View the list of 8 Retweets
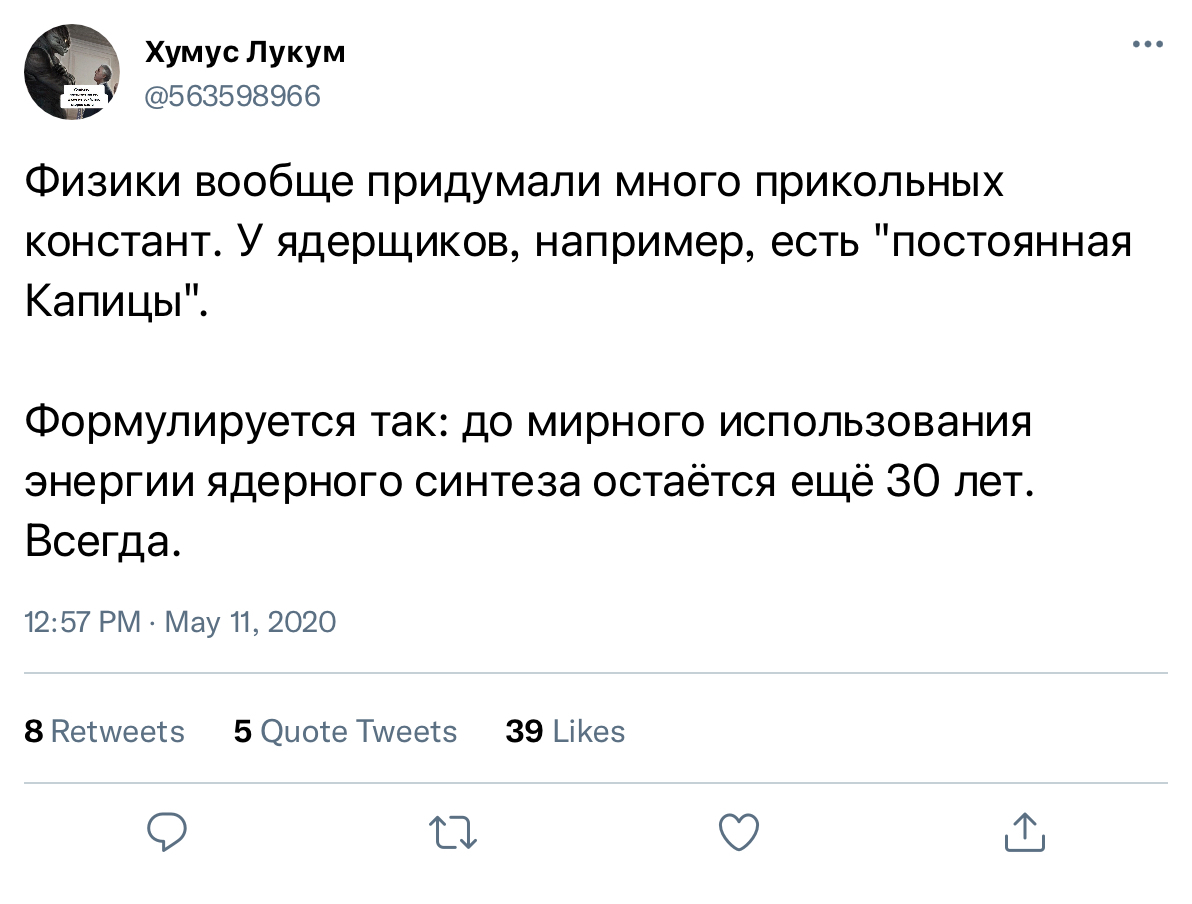This screenshot has height=904, width=1192. click(x=104, y=732)
